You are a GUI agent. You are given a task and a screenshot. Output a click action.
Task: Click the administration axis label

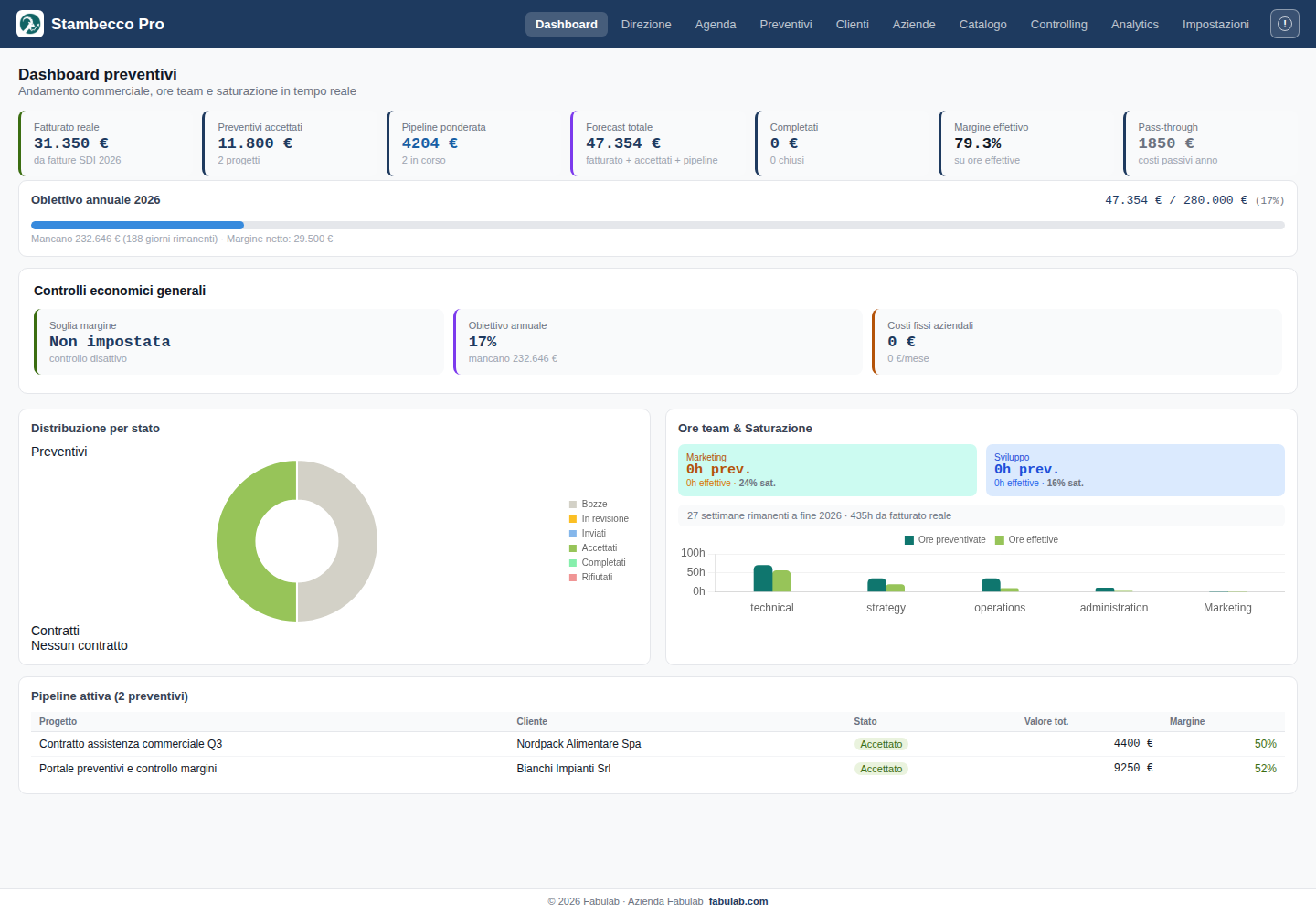pos(1114,608)
